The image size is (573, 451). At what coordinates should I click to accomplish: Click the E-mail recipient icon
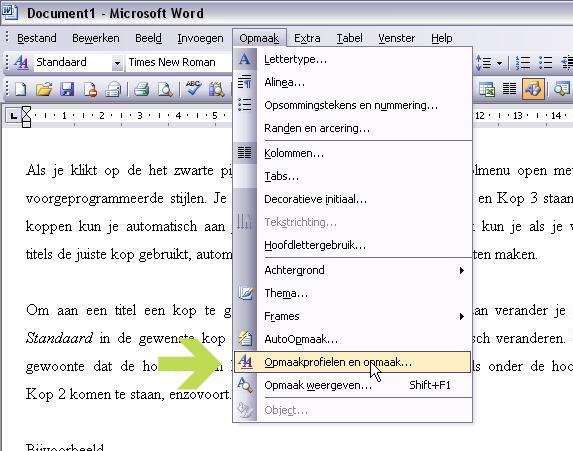[x=113, y=89]
